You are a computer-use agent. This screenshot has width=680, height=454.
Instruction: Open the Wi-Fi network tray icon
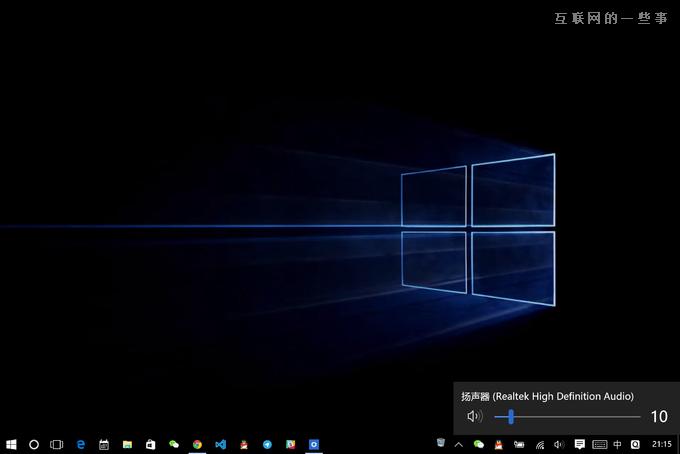coord(540,444)
